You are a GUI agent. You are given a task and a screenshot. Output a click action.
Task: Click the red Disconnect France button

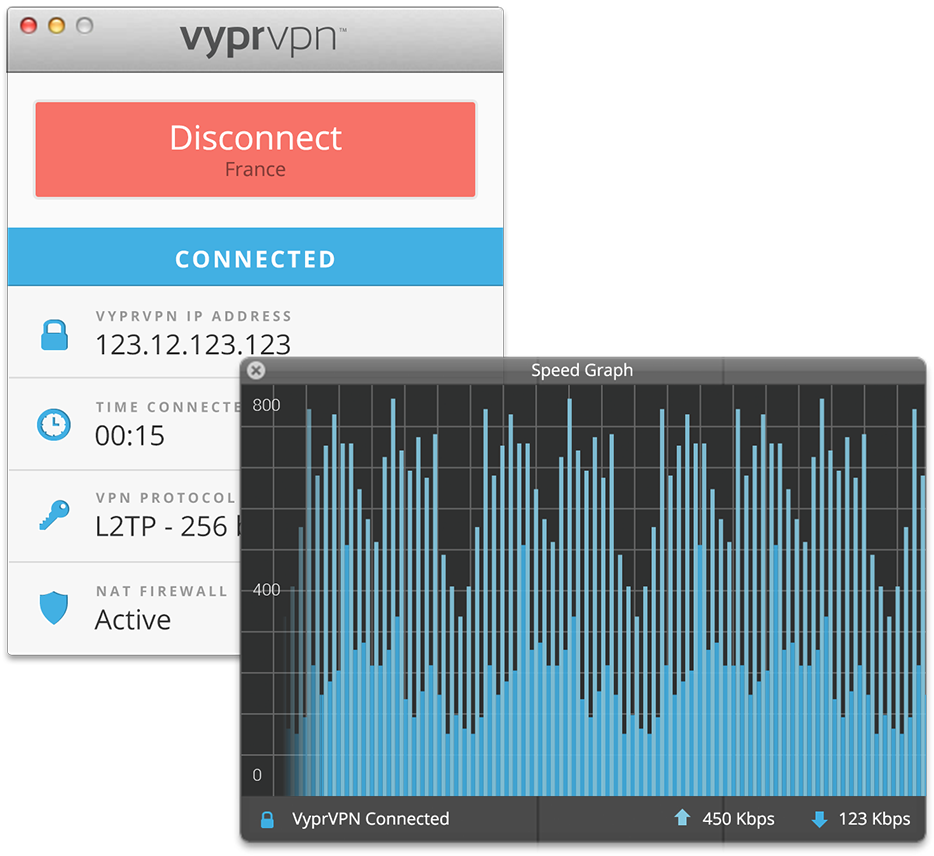255,150
